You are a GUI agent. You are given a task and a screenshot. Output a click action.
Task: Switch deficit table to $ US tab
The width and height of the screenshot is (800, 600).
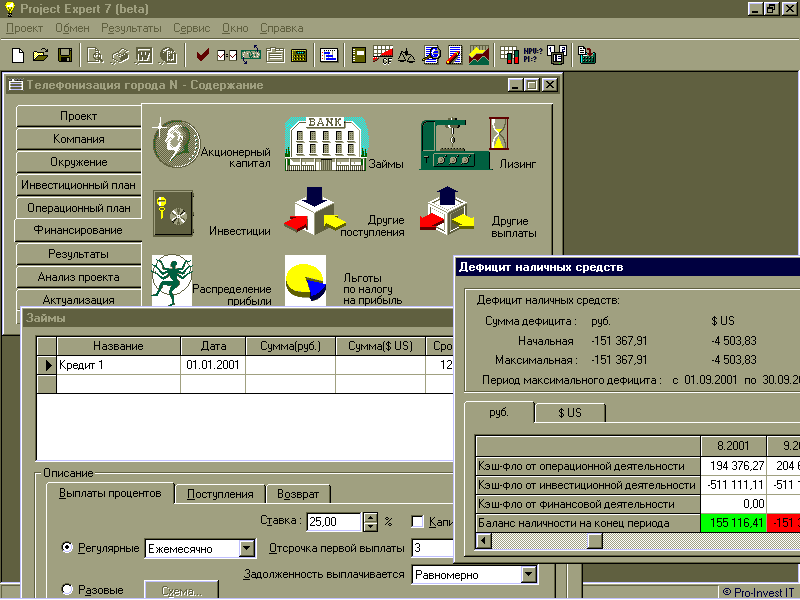pos(570,413)
